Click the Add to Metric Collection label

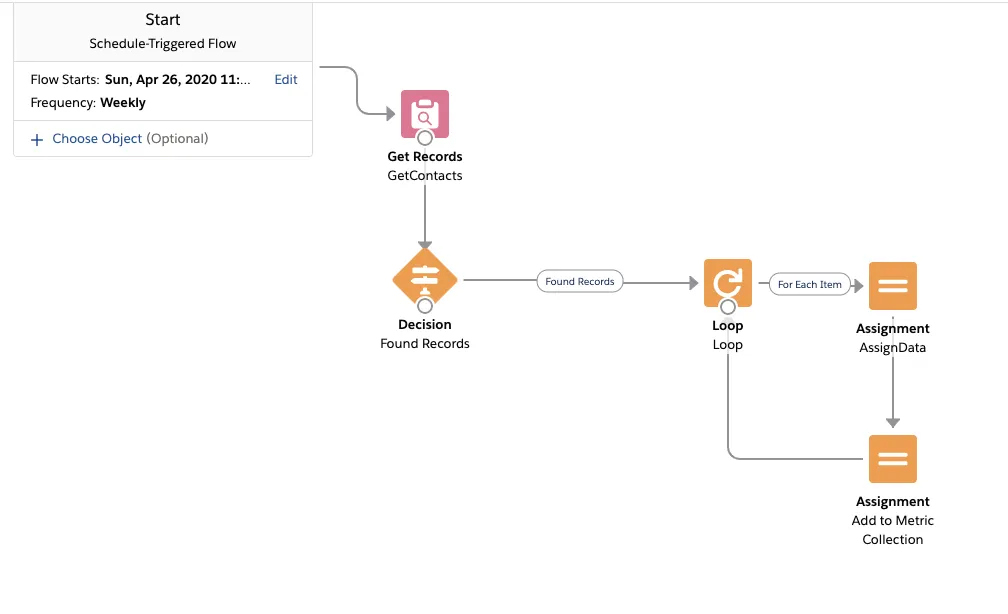pyautogui.click(x=892, y=530)
